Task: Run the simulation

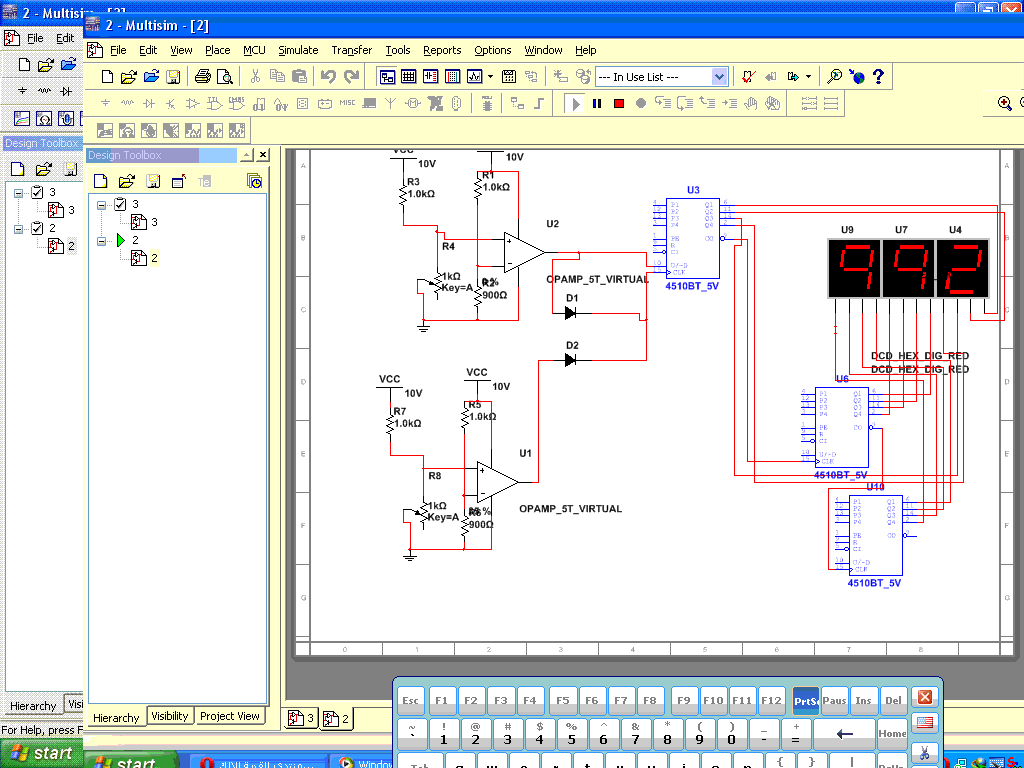Action: point(575,104)
